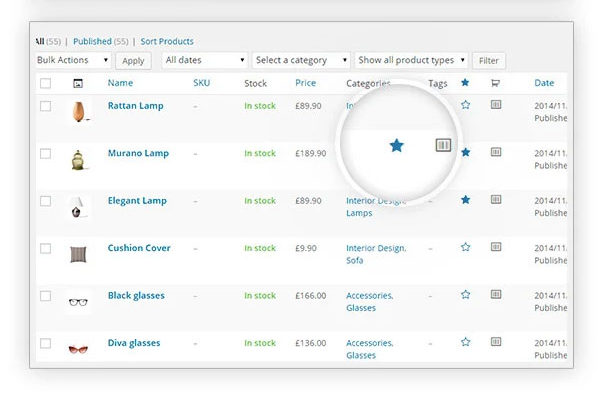
Task: Star the Black glasses product
Action: [x=465, y=295]
